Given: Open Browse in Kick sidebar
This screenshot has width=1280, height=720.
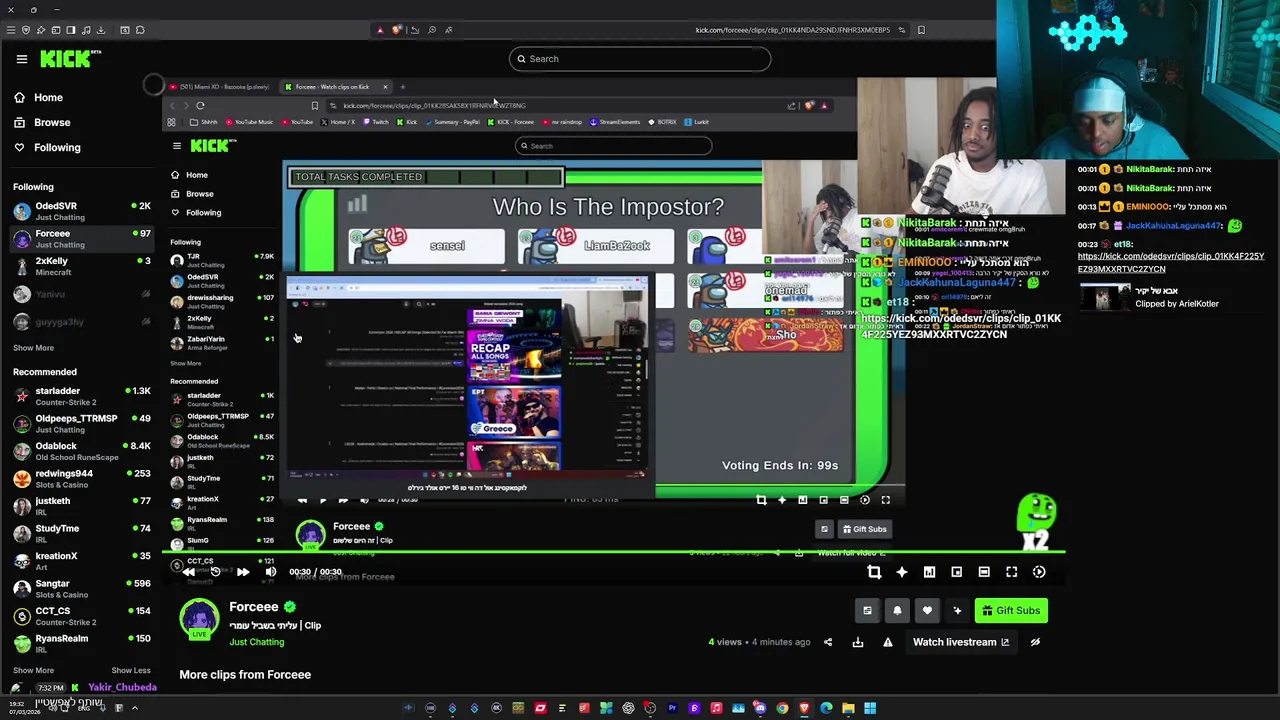Looking at the screenshot, I should (52, 123).
